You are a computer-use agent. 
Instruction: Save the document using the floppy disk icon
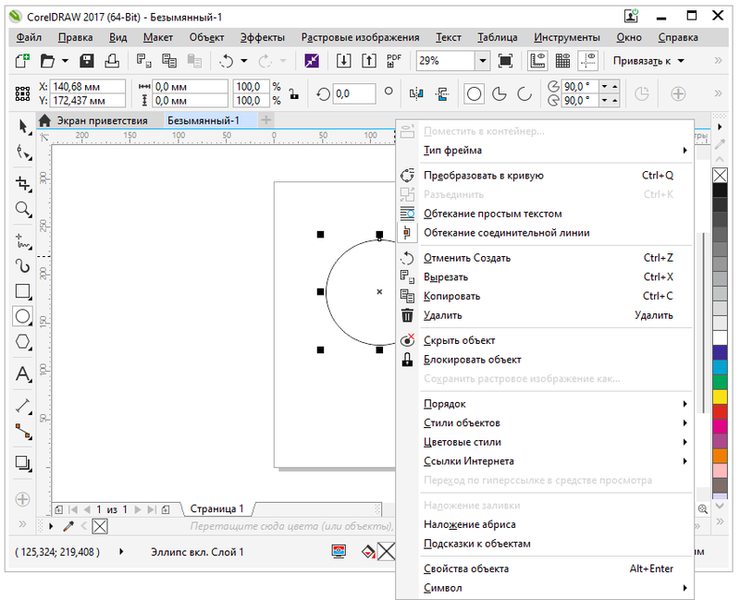click(87, 61)
